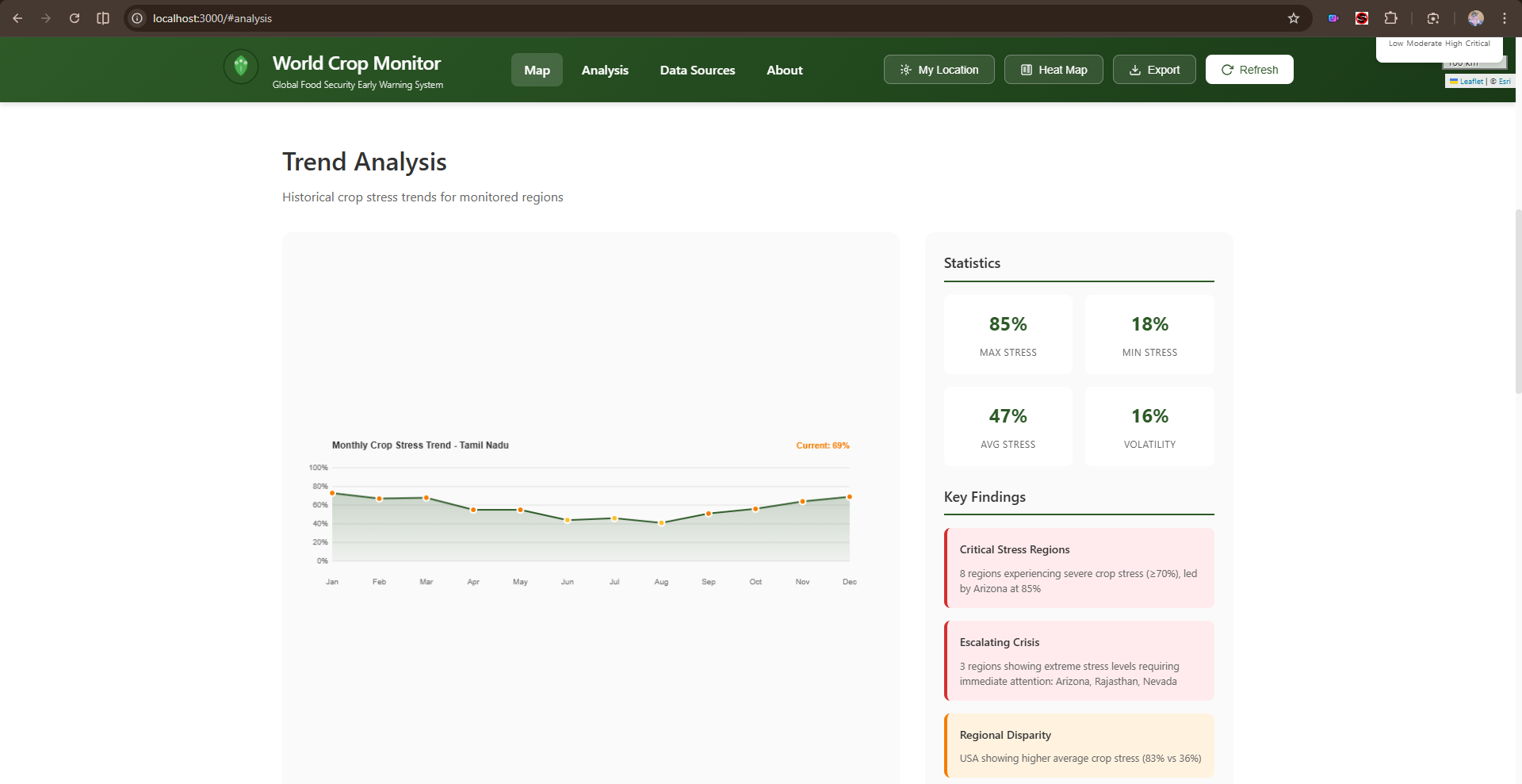Viewport: 1522px width, 784px height.
Task: Open the About nav item
Action: click(x=785, y=70)
